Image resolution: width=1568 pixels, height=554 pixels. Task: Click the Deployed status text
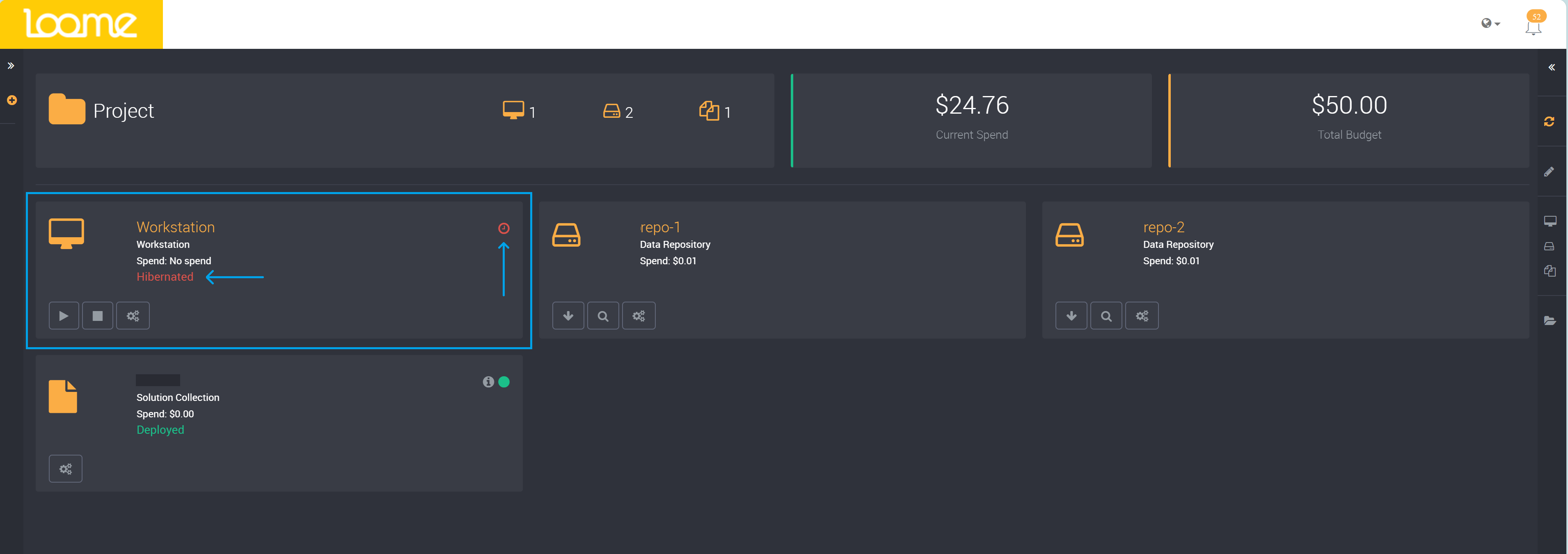[160, 430]
